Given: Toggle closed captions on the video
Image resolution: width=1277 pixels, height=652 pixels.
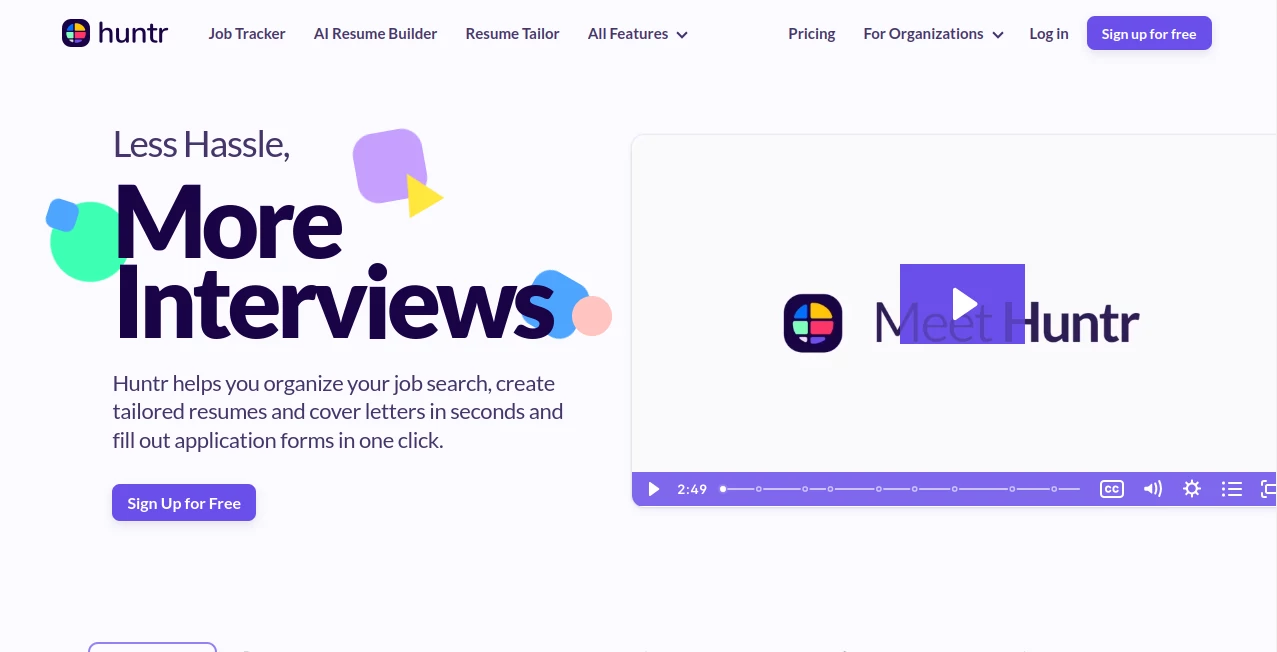Looking at the screenshot, I should point(1112,489).
